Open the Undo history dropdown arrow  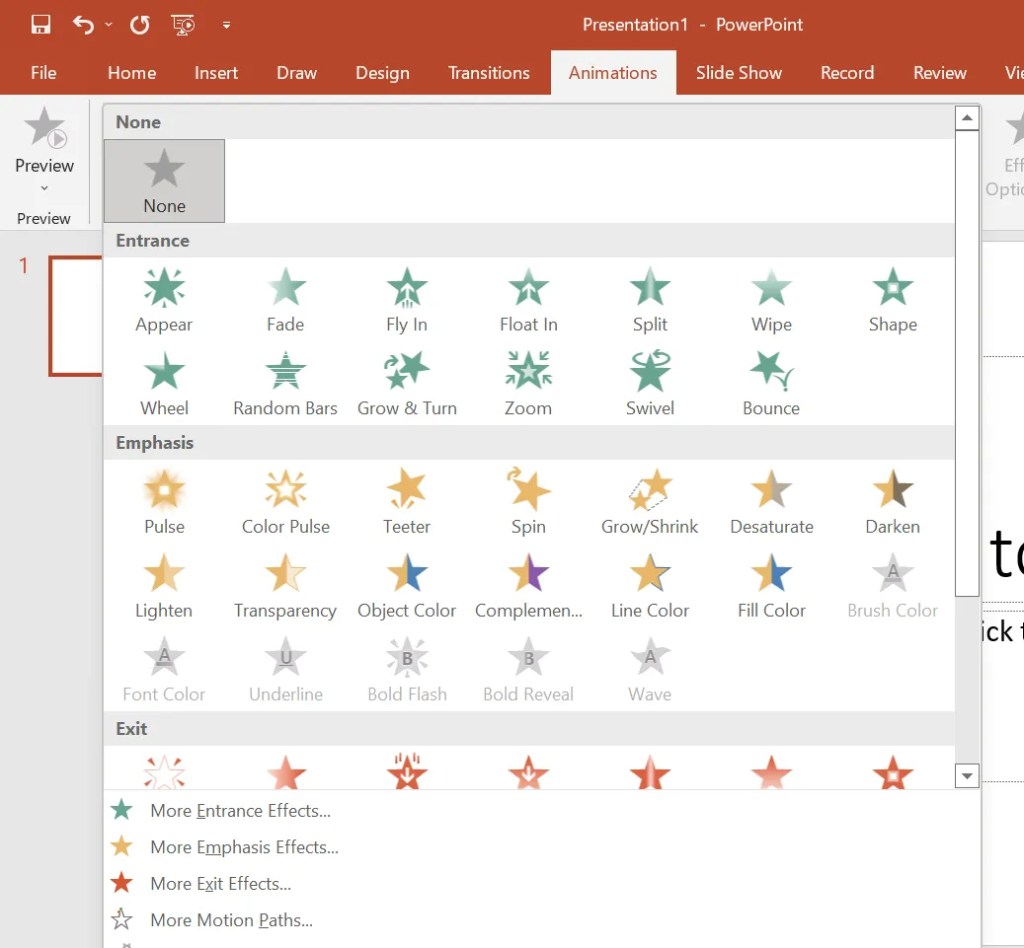(109, 25)
